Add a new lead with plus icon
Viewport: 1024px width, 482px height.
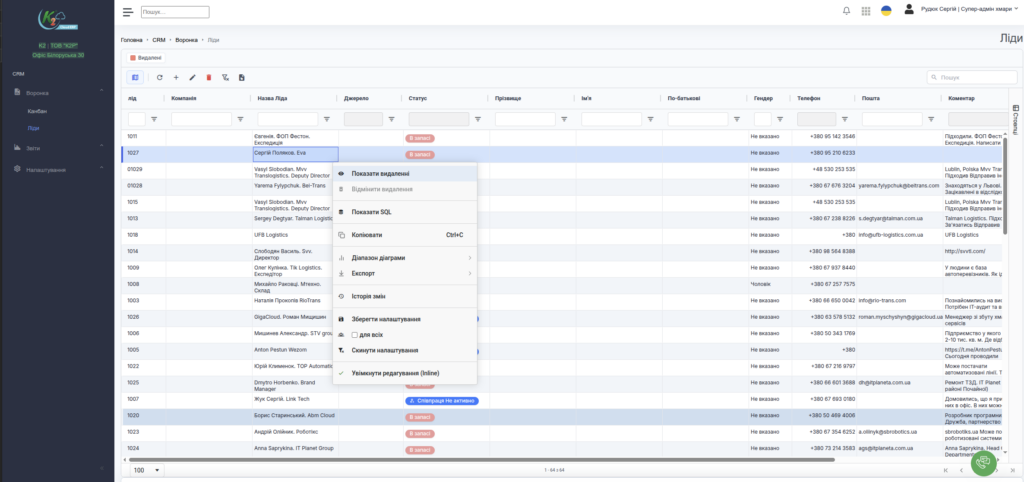[x=176, y=77]
